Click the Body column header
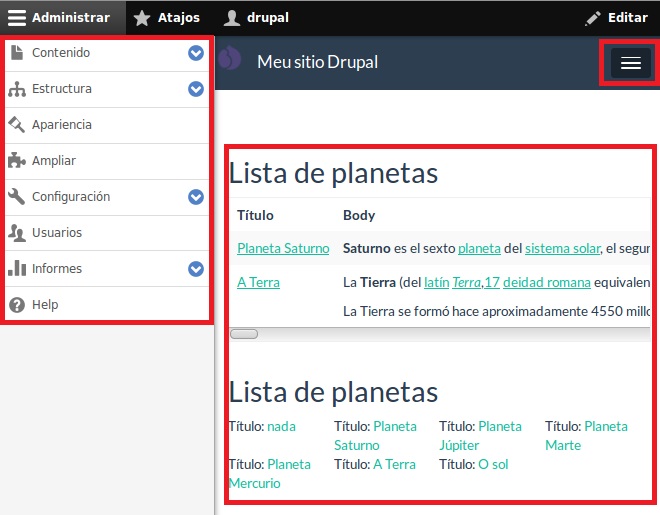Screen dimensions: 660x515 [359, 215]
